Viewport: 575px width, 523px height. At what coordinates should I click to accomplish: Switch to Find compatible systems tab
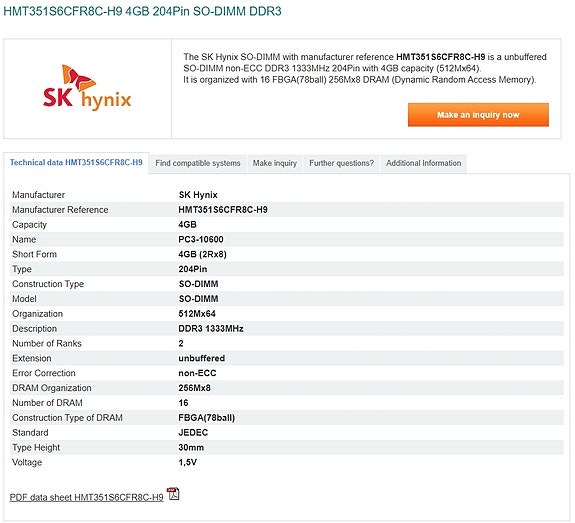[x=198, y=163]
